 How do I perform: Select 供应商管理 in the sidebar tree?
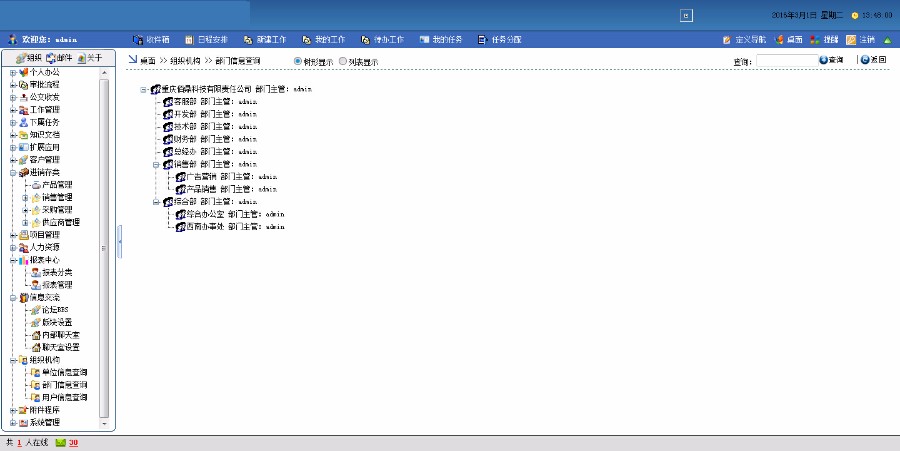61,223
